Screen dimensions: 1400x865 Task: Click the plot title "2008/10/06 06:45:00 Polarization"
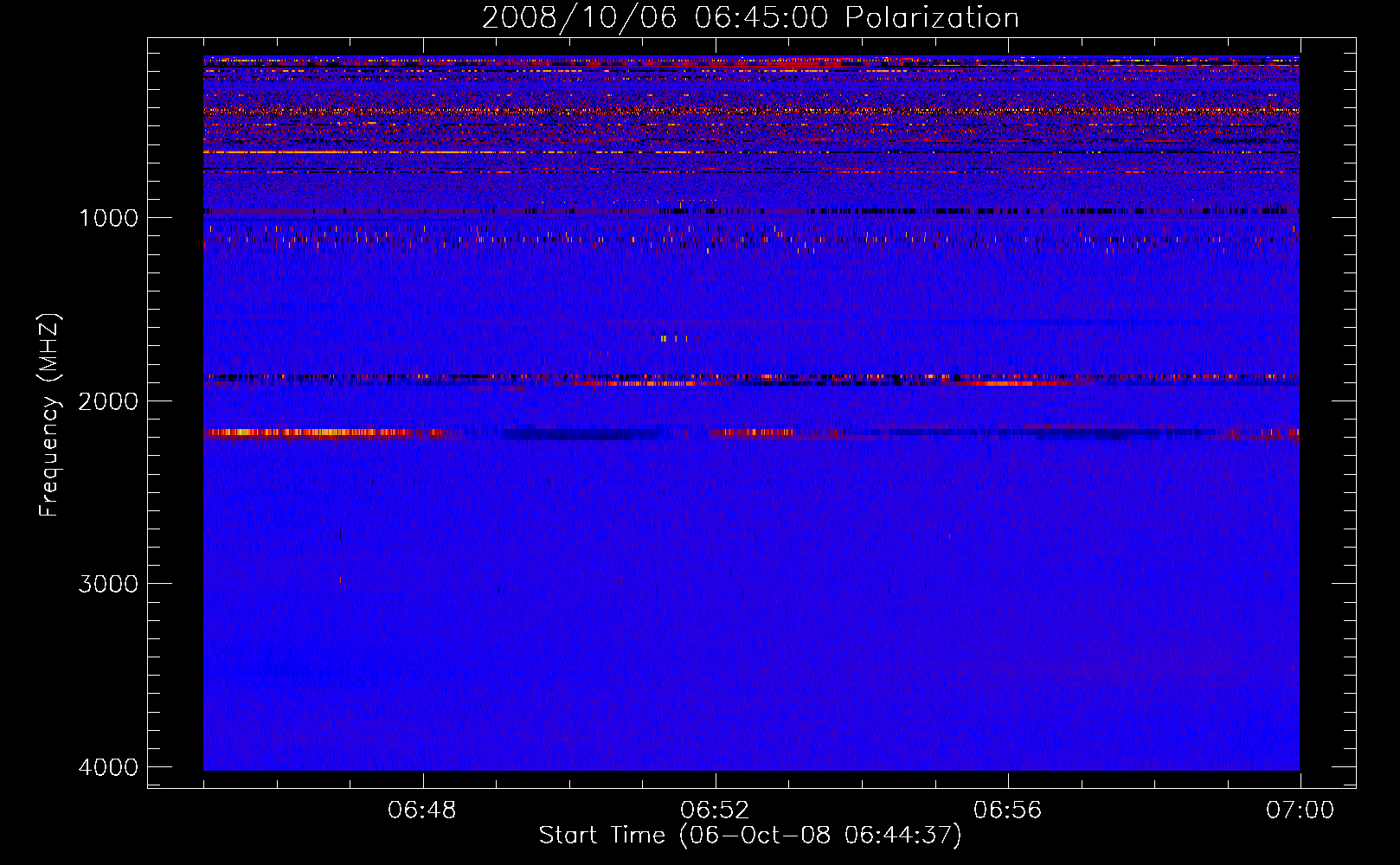tap(750, 18)
